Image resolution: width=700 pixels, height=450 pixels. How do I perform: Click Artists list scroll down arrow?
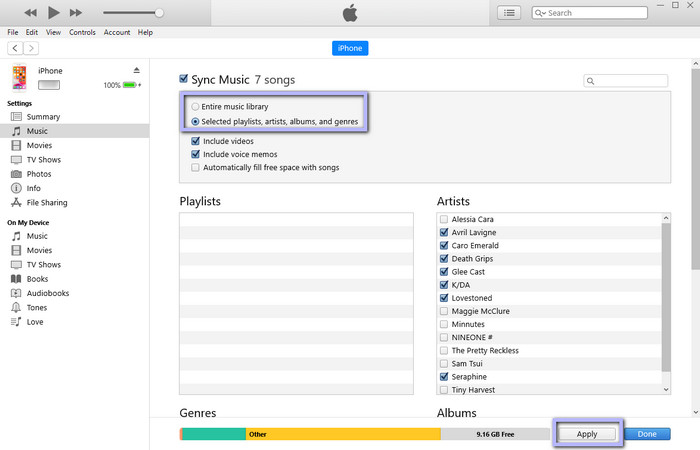(666, 389)
